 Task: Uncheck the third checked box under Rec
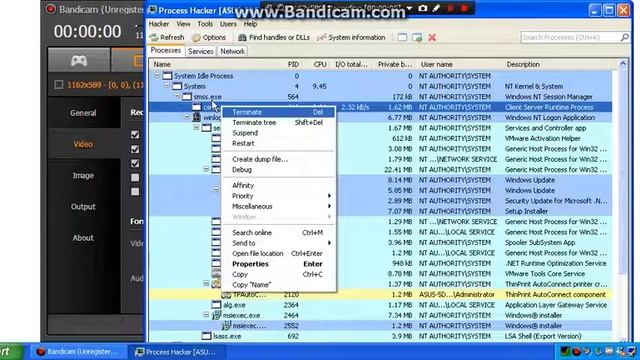click(135, 163)
